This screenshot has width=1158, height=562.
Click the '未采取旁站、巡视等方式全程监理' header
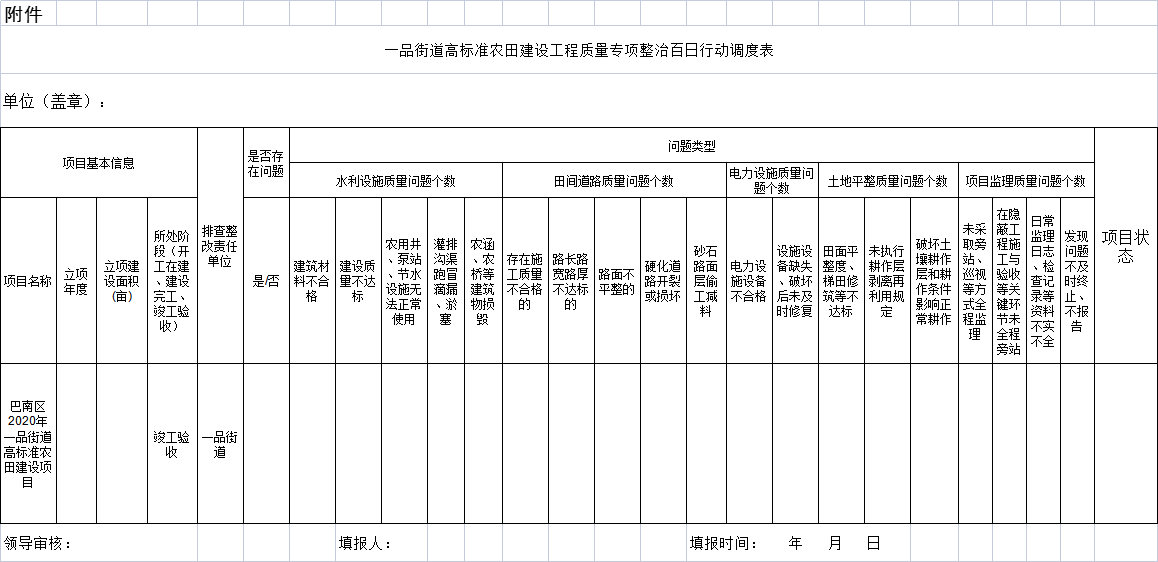pyautogui.click(x=976, y=281)
